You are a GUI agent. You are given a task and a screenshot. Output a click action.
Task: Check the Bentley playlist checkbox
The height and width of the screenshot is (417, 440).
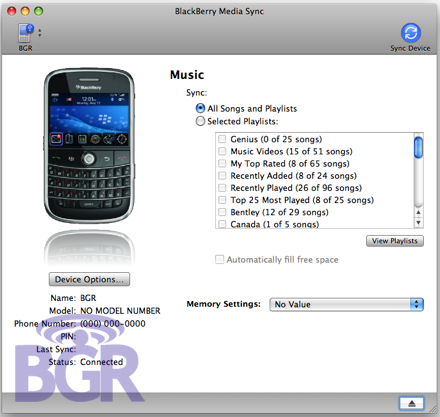(222, 212)
